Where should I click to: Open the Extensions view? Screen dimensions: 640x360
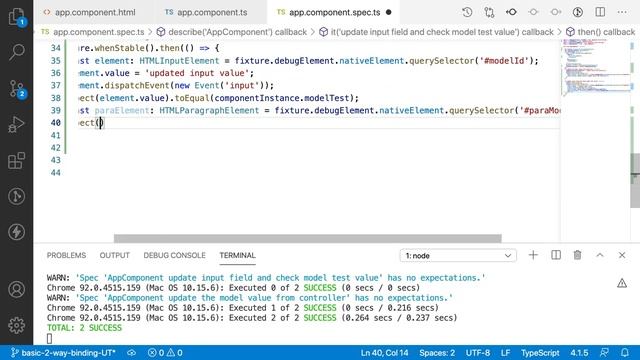pos(16,160)
